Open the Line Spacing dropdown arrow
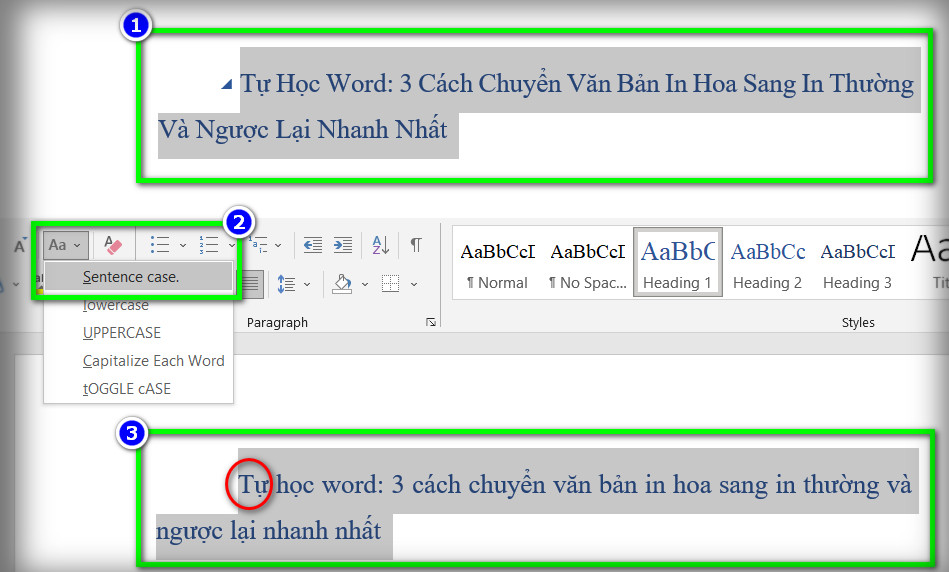 pyautogui.click(x=307, y=284)
